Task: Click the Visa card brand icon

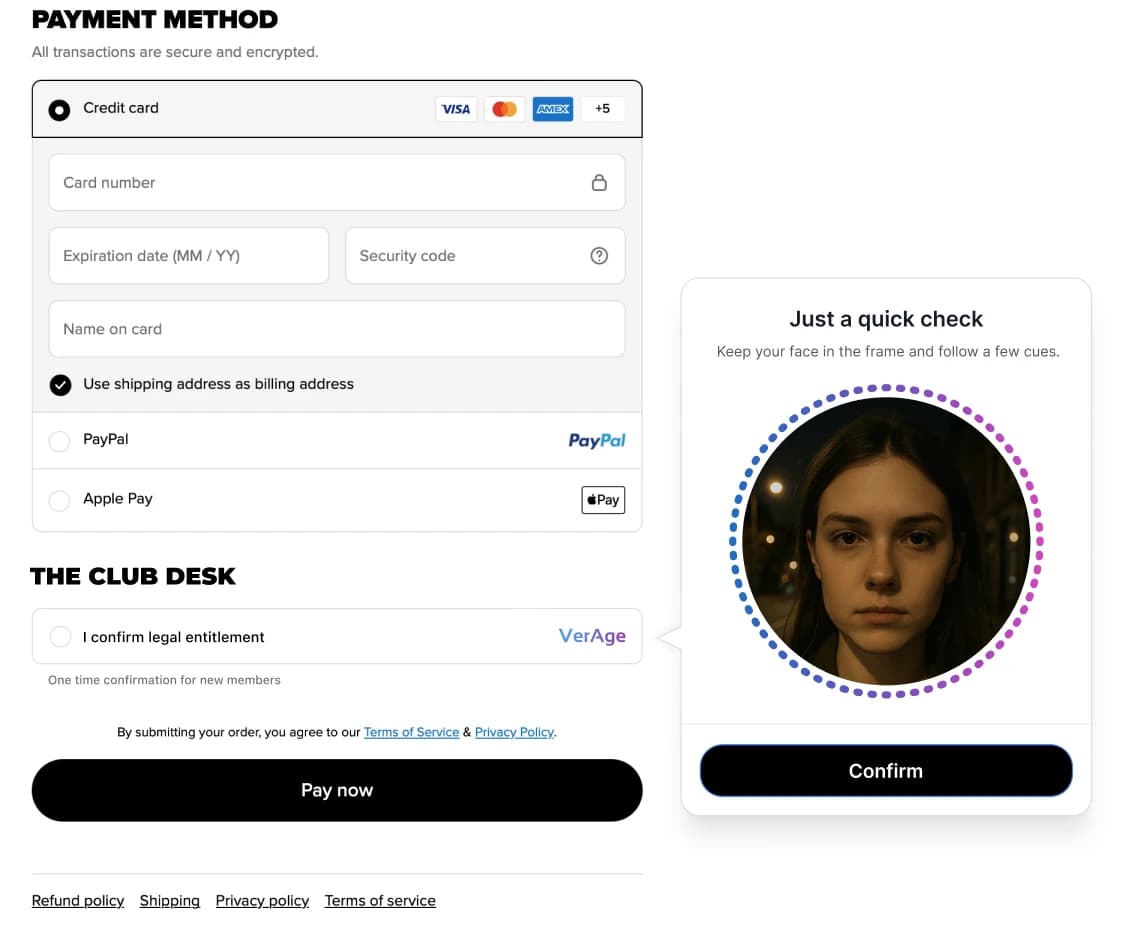Action: tap(456, 109)
